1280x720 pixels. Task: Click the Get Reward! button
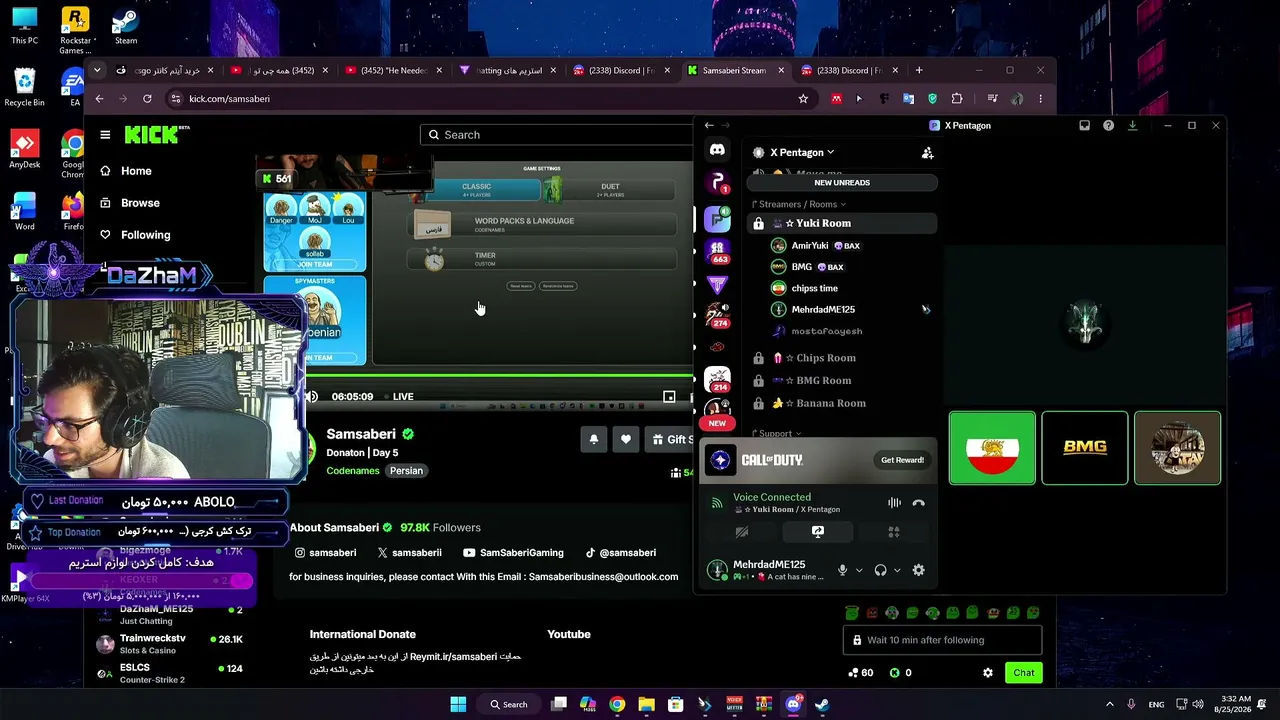[x=902, y=460]
